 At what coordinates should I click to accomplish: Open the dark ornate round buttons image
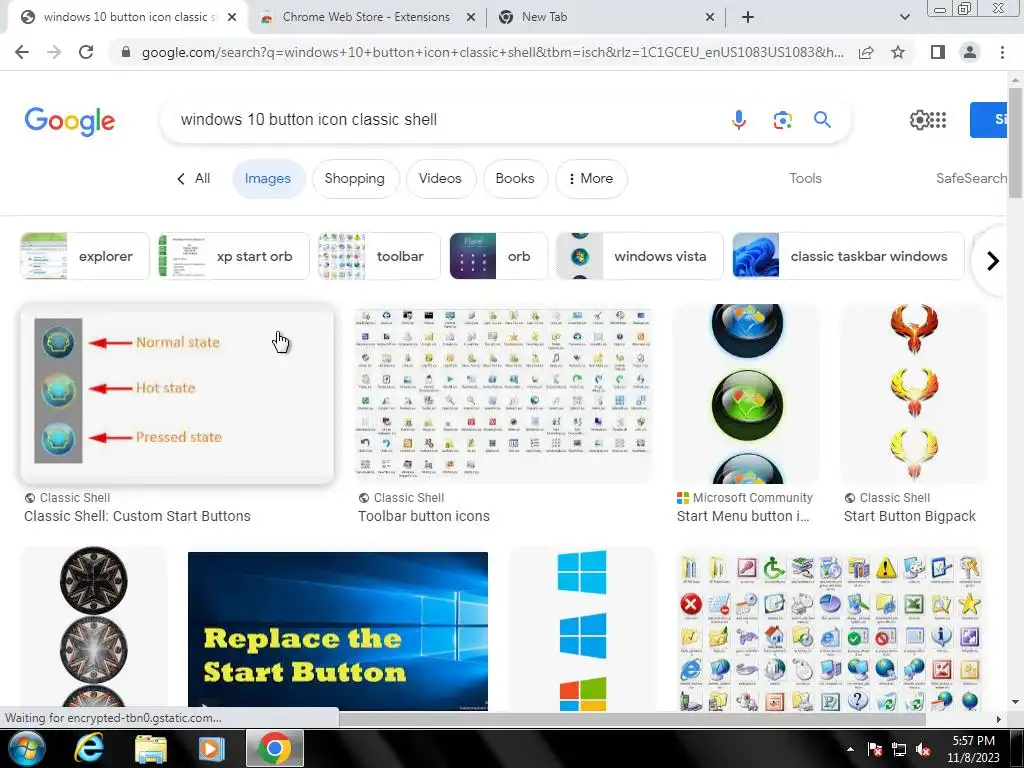93,629
